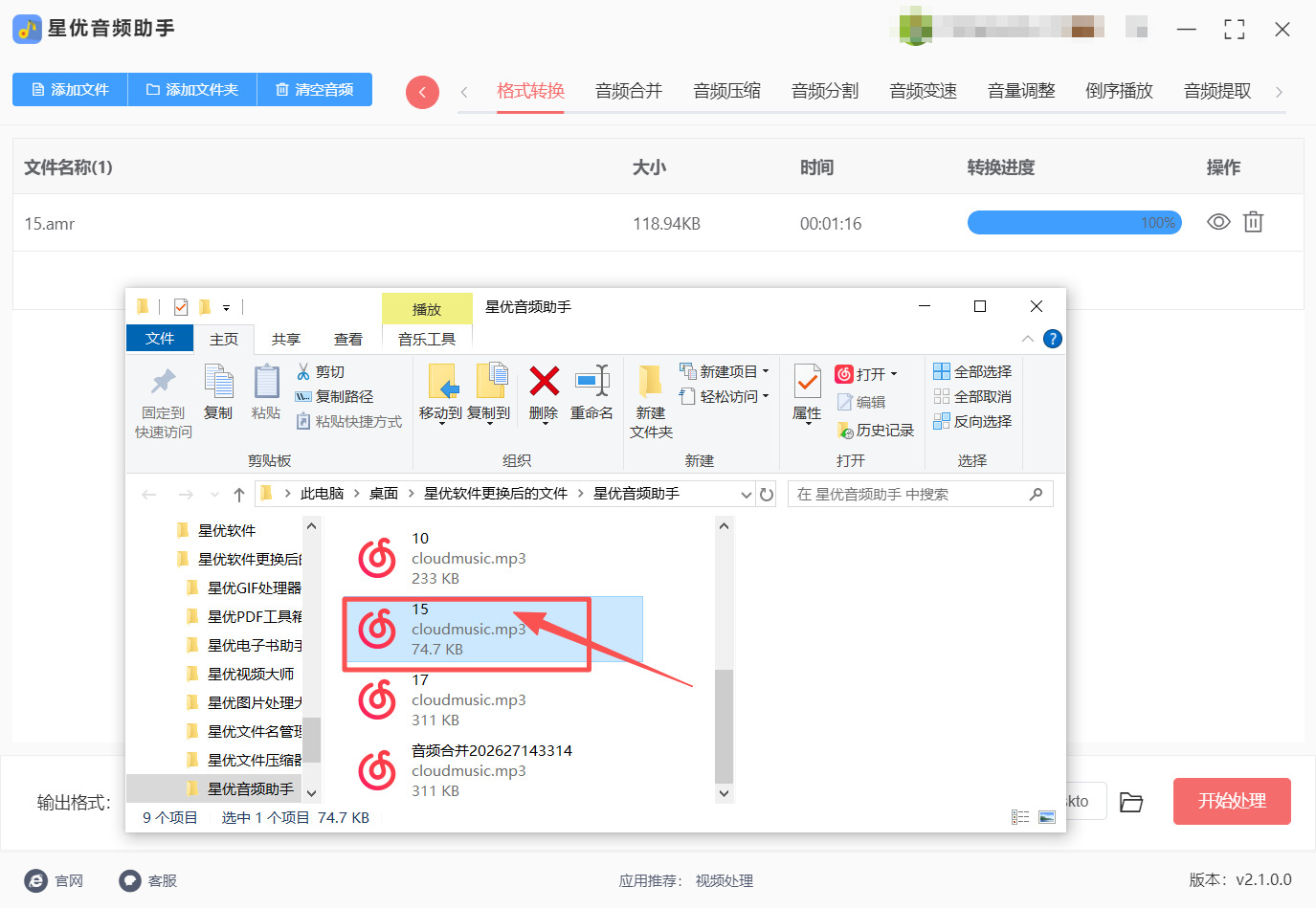Open the Explorer 文件 menu tab
Viewport: 1316px width, 909px height.
(x=160, y=339)
